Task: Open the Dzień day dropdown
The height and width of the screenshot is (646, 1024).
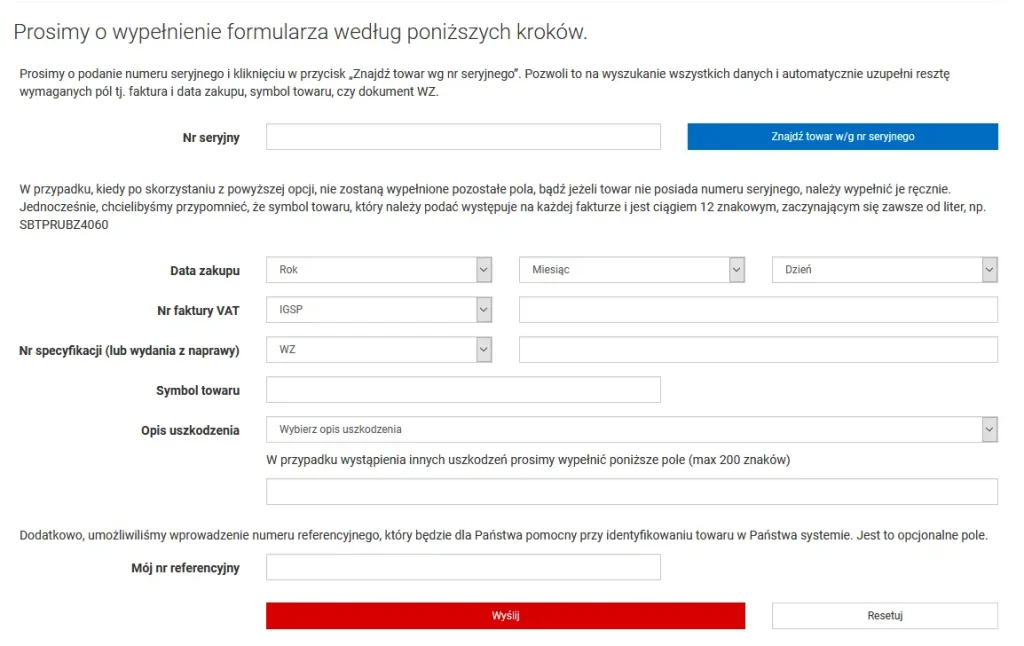Action: coord(875,270)
